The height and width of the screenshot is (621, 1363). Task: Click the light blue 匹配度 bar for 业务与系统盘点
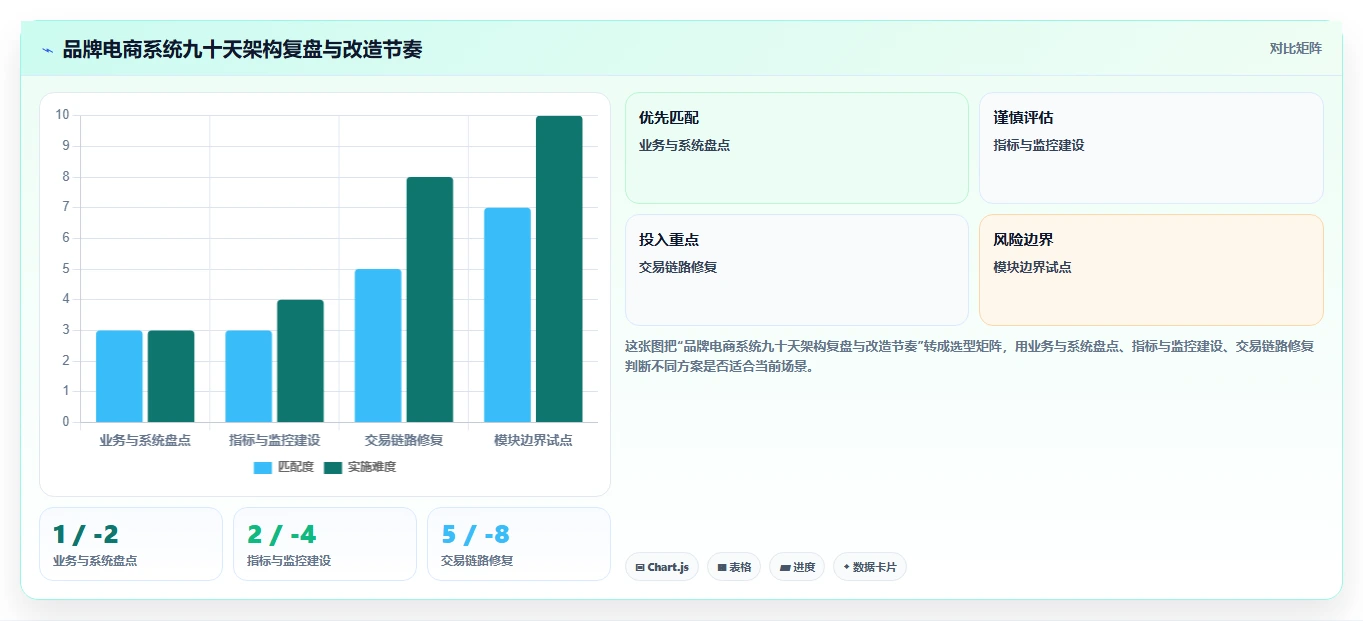(x=119, y=376)
